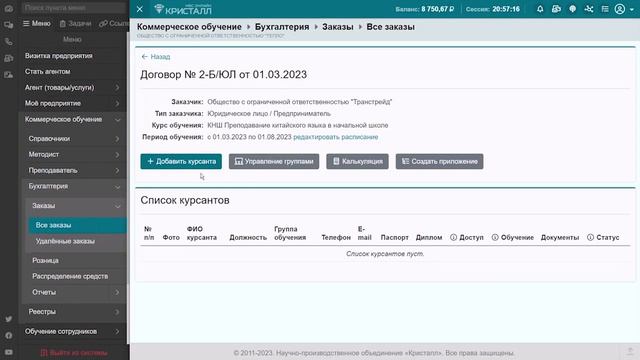Click the Сессия 20:57:16 timer
The height and width of the screenshot is (360, 640).
493,9
